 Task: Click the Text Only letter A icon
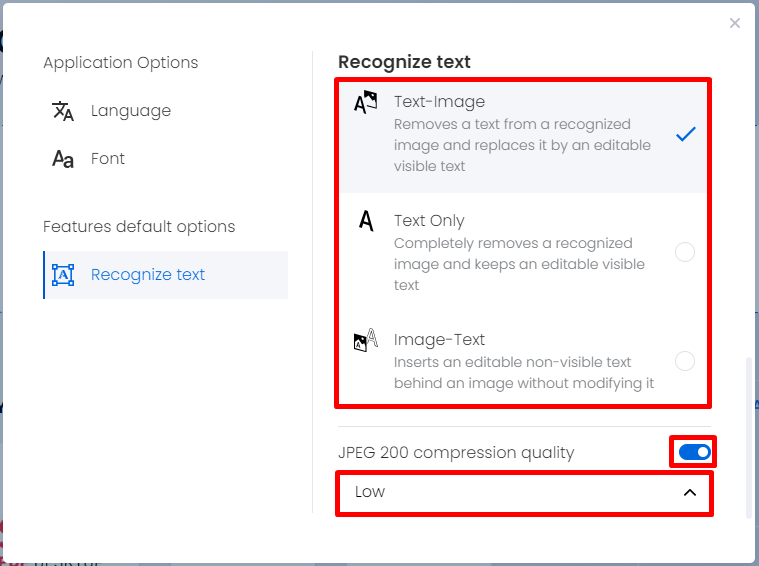(x=366, y=221)
